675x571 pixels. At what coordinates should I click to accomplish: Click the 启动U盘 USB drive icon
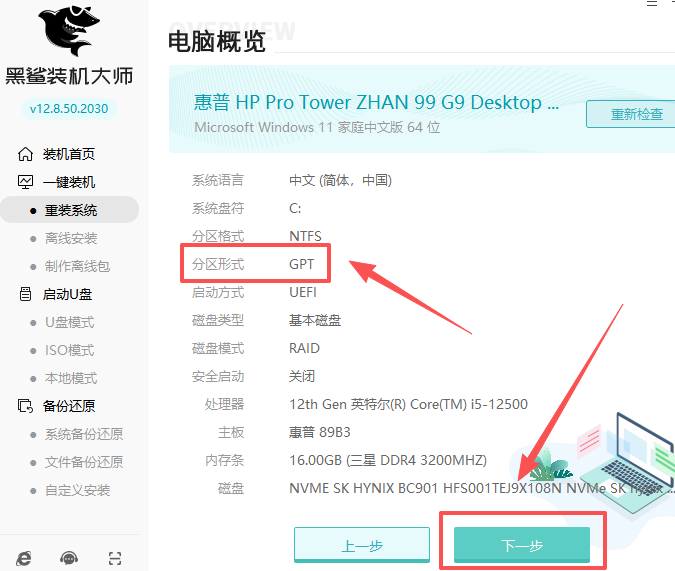(x=25, y=294)
